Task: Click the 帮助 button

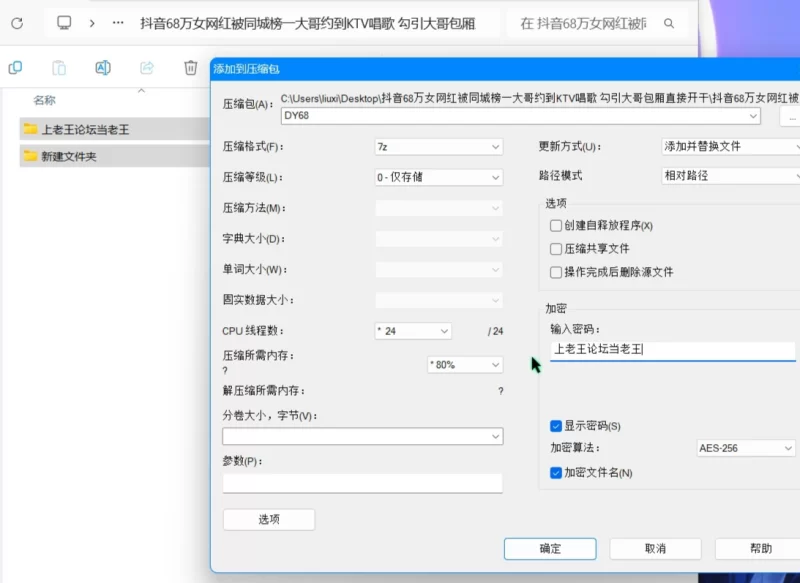Action: coord(760,549)
